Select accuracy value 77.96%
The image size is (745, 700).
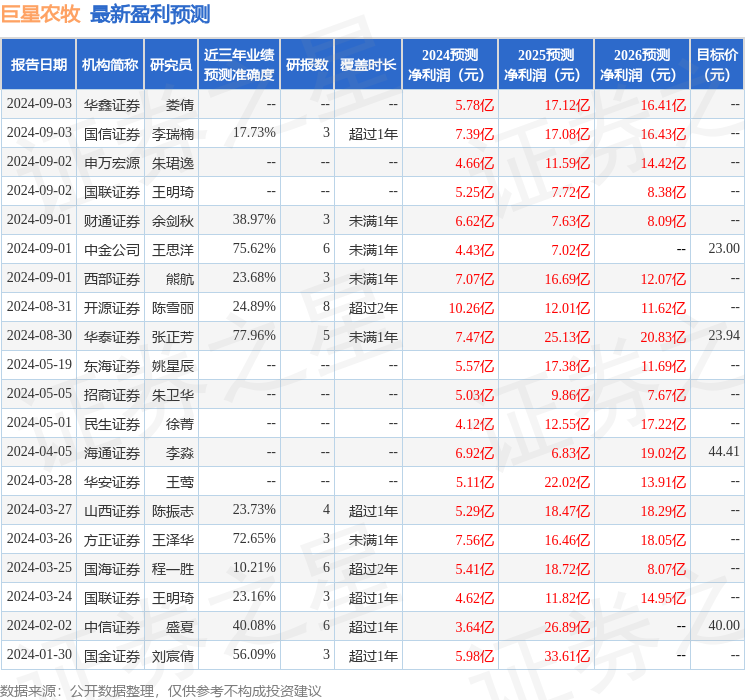pyautogui.click(x=254, y=336)
